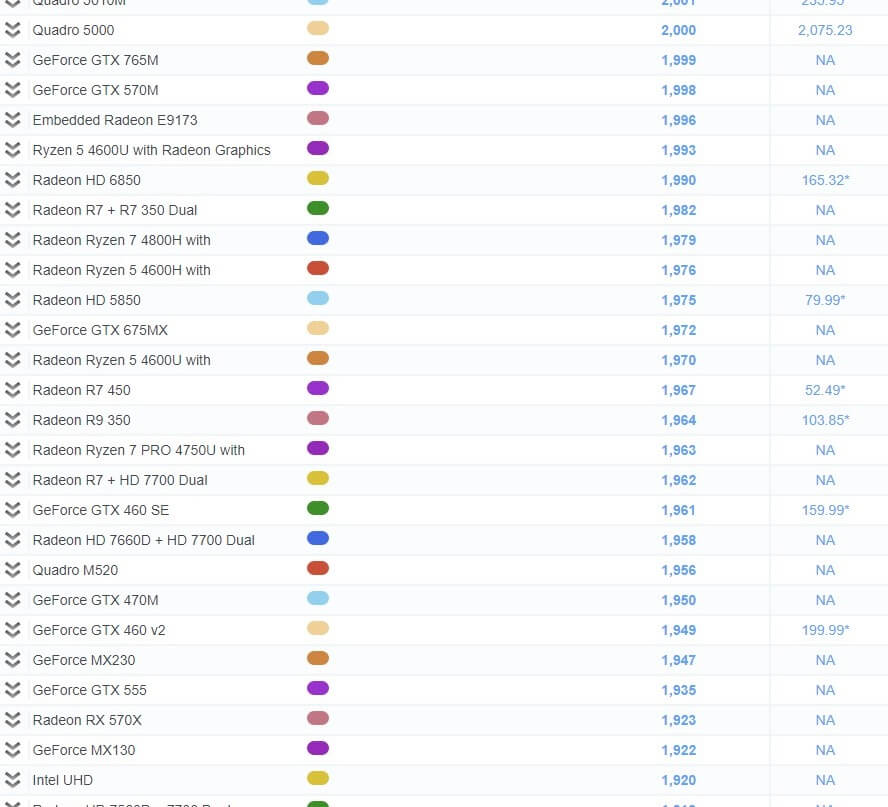This screenshot has width=888, height=807.
Task: Click green swatch for Radeon R7 + R7 350 Dual
Action: pyautogui.click(x=318, y=208)
